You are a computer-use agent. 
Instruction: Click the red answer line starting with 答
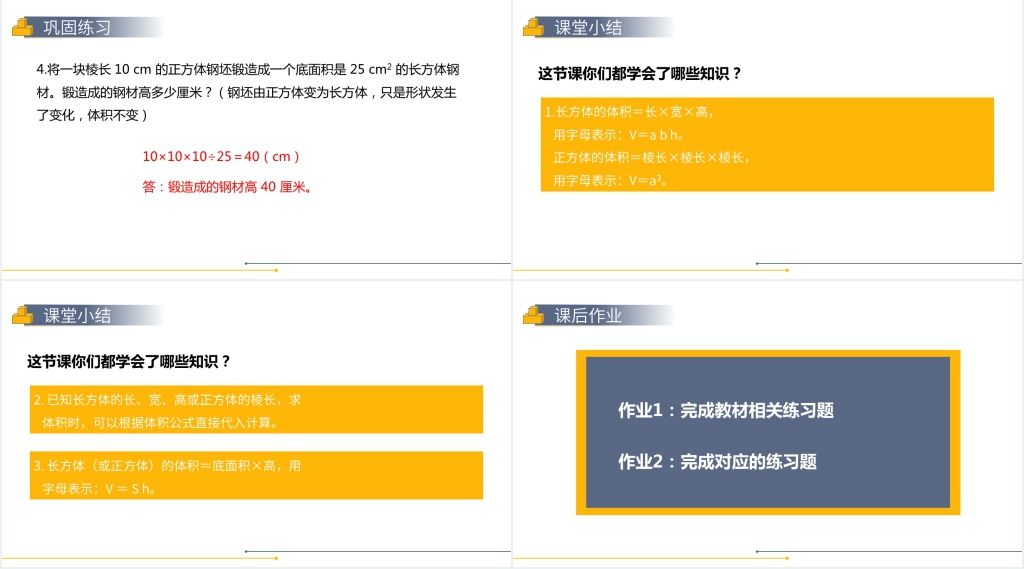(x=227, y=186)
